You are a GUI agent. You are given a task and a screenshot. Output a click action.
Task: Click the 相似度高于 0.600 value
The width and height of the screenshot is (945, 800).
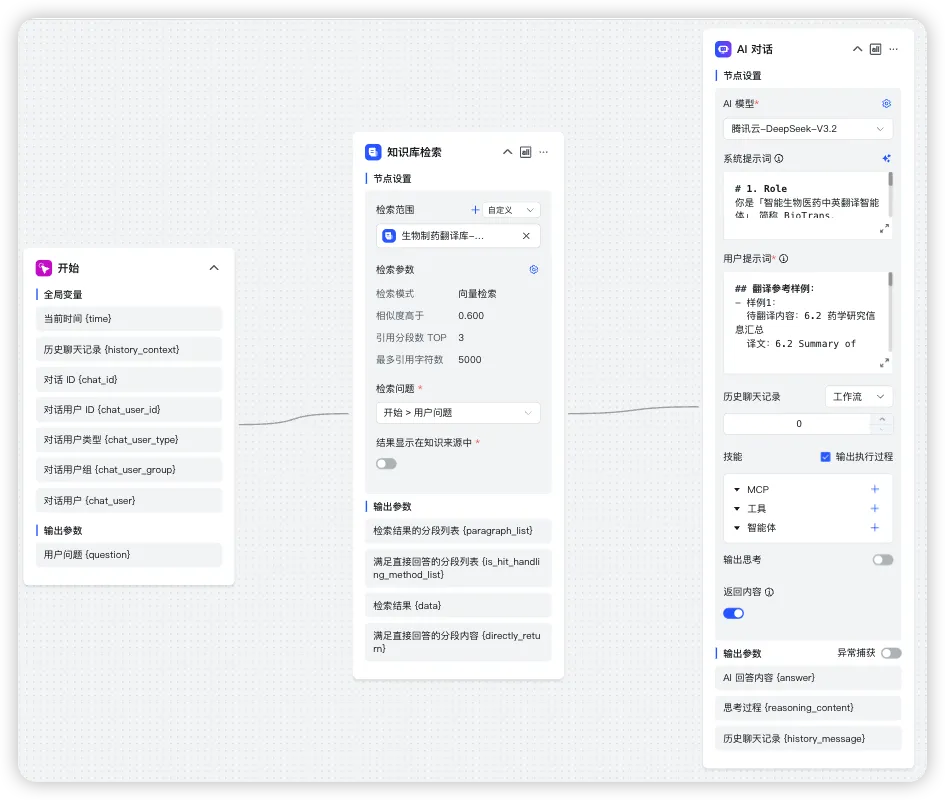coord(471,316)
